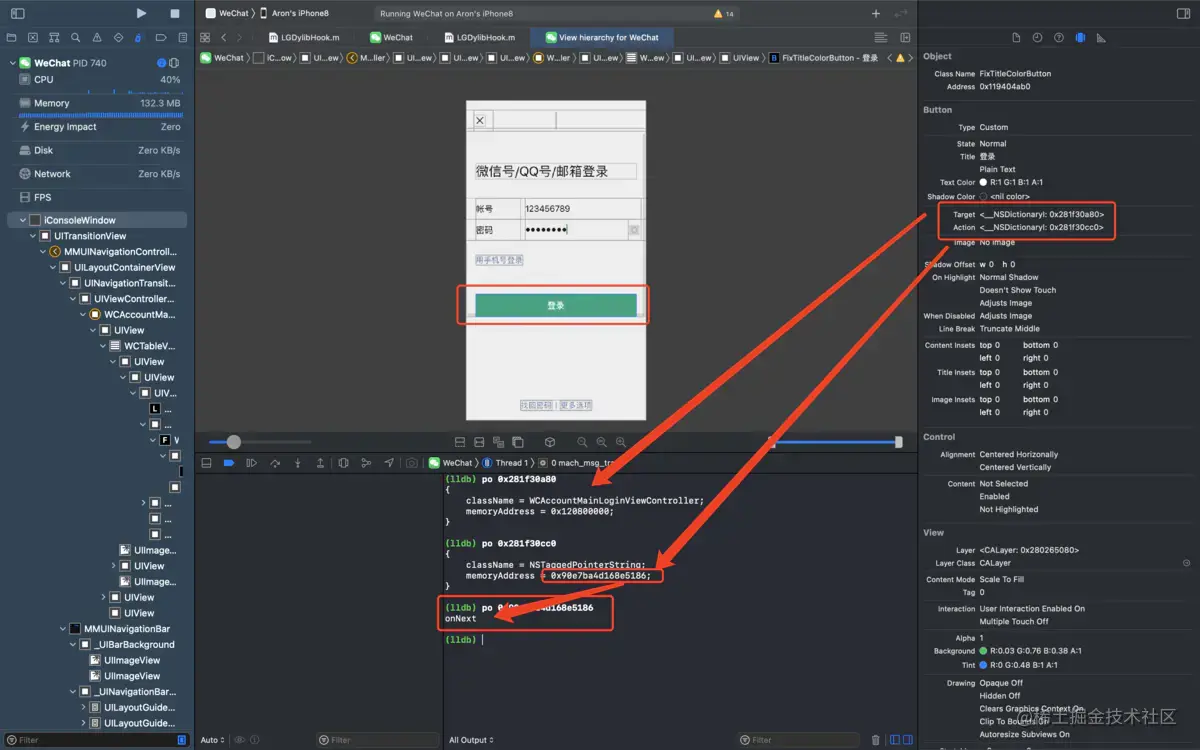1200x750 pixels.
Task: Open the Issue navigator triangle icon
Action: click(x=97, y=37)
